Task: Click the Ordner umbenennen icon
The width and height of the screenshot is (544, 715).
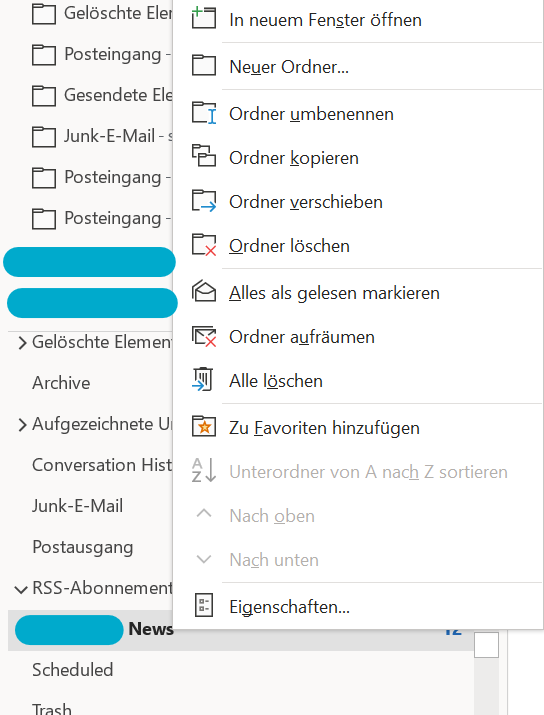Action: 204,113
